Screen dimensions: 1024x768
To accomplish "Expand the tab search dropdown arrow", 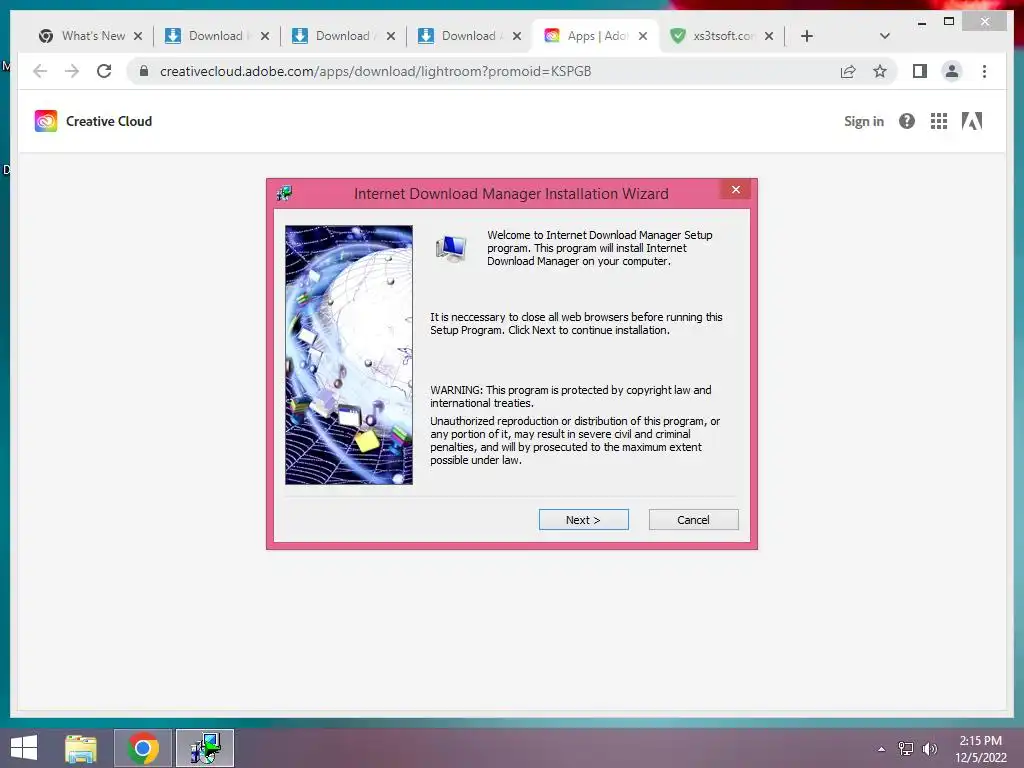I will point(884,36).
